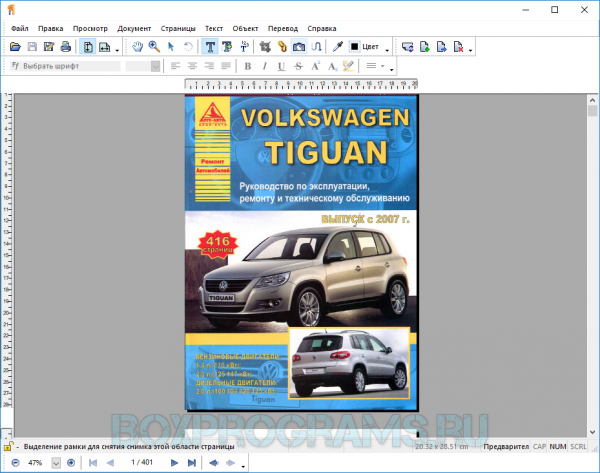The width and height of the screenshot is (600, 473).
Task: Select the Zoom magnifier tool
Action: tap(154, 47)
